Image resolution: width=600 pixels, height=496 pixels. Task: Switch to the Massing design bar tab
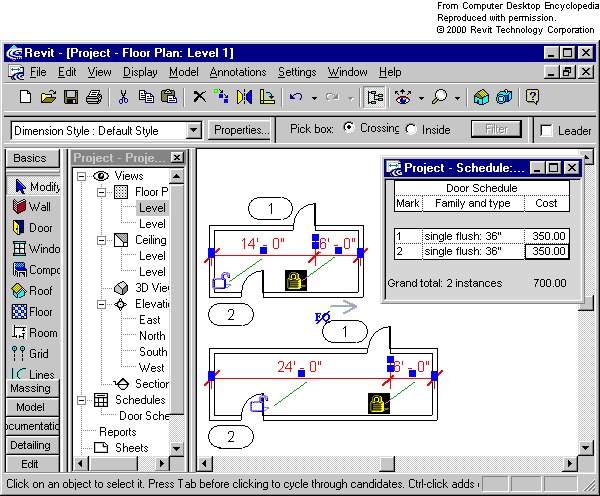pyautogui.click(x=33, y=388)
